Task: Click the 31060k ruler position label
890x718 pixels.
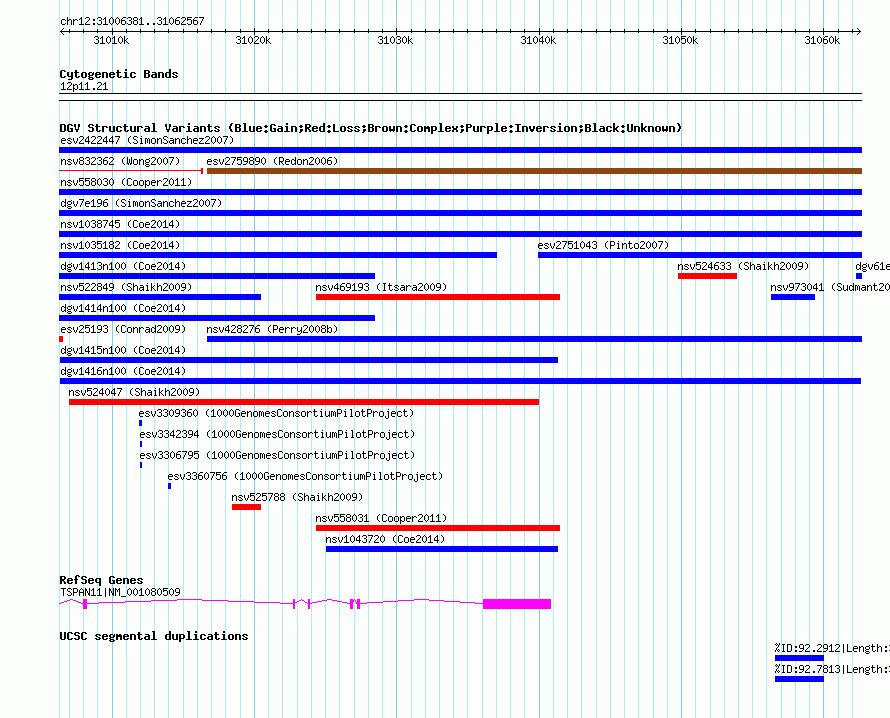Action: click(822, 40)
